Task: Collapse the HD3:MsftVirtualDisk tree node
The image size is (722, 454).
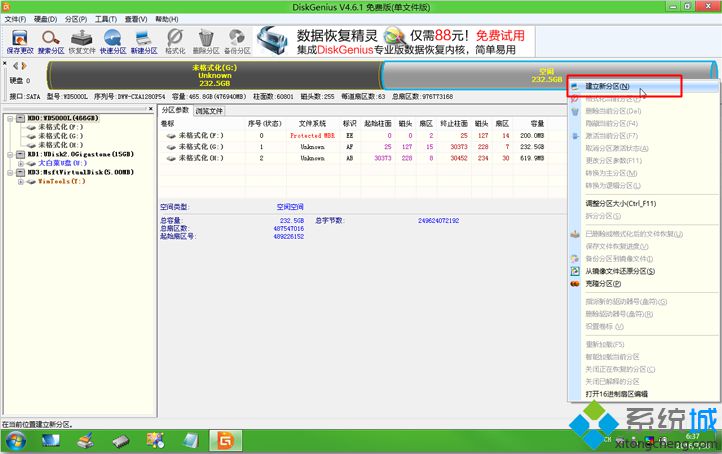Action: point(10,172)
